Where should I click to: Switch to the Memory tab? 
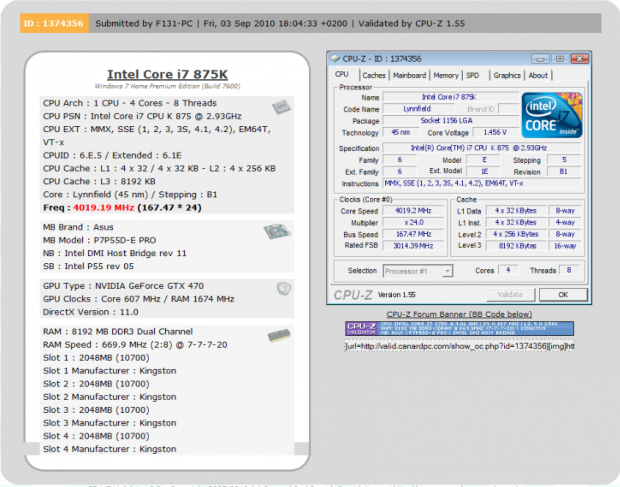446,75
